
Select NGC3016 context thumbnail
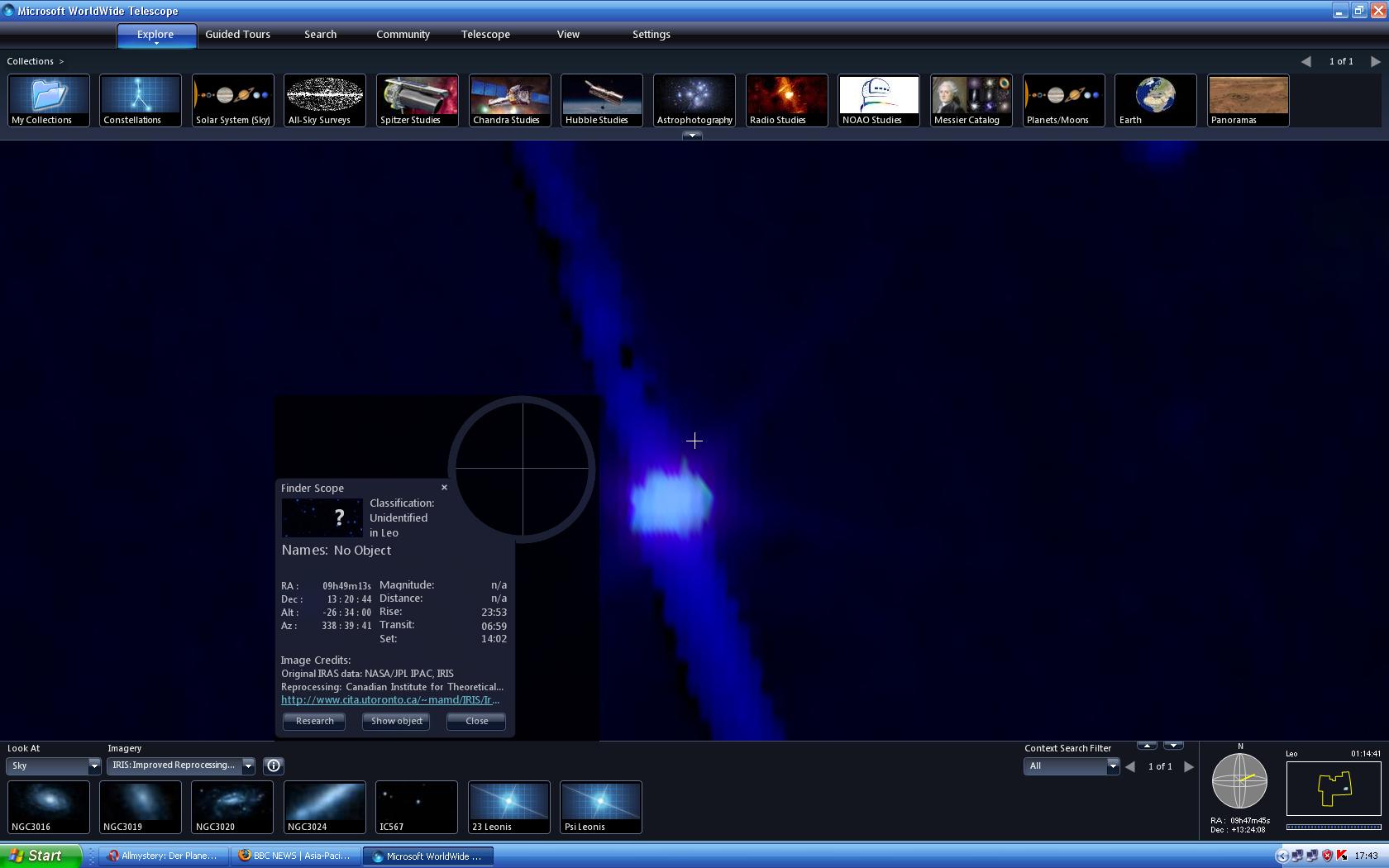(49, 807)
